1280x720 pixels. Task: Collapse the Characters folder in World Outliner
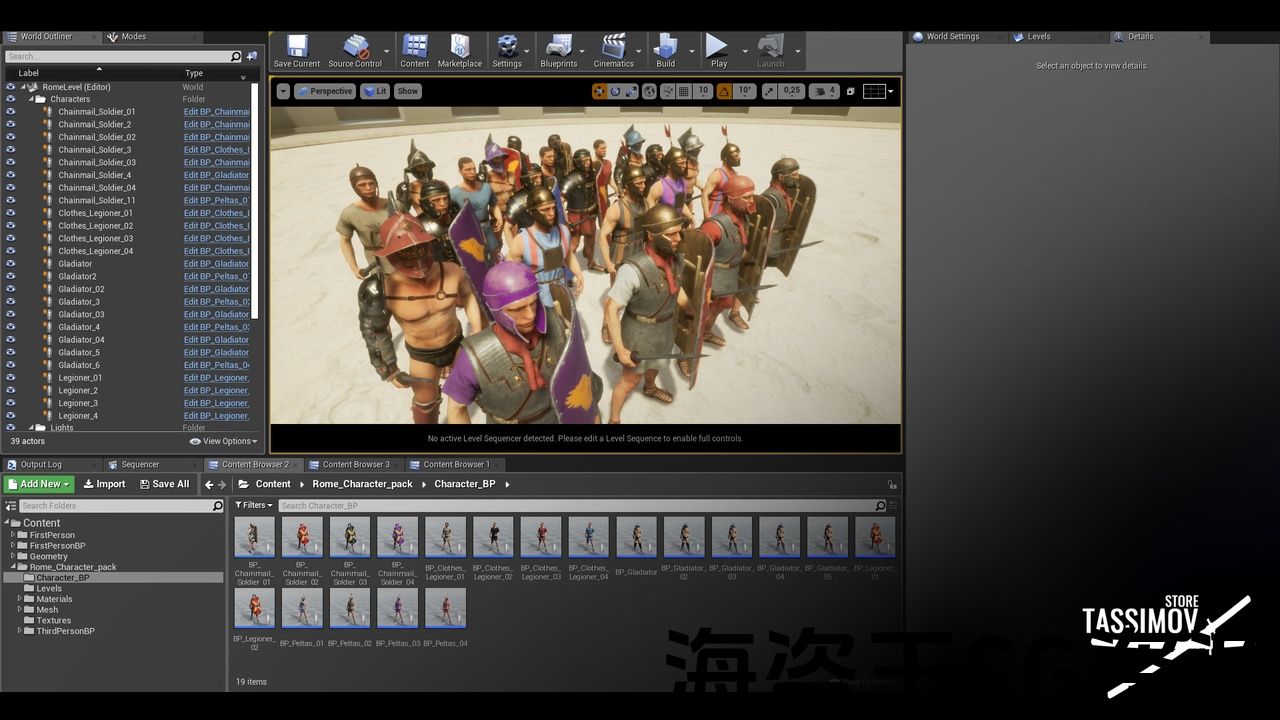(x=31, y=99)
